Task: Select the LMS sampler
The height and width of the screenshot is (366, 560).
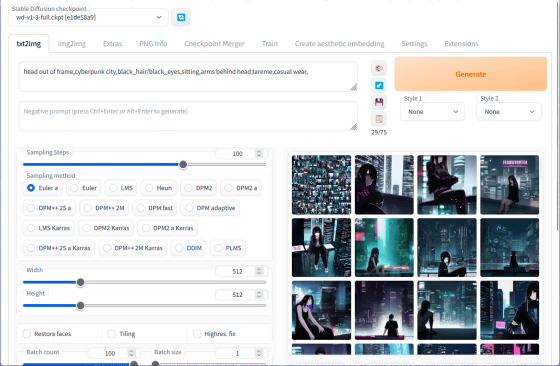Action: point(121,188)
